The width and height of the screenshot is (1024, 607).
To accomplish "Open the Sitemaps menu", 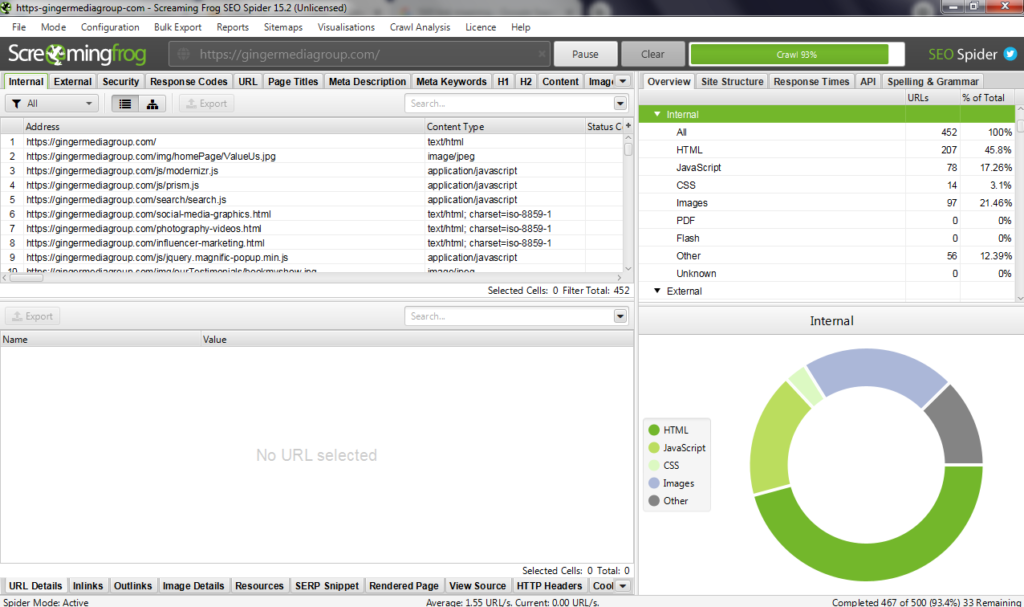I will [x=283, y=27].
